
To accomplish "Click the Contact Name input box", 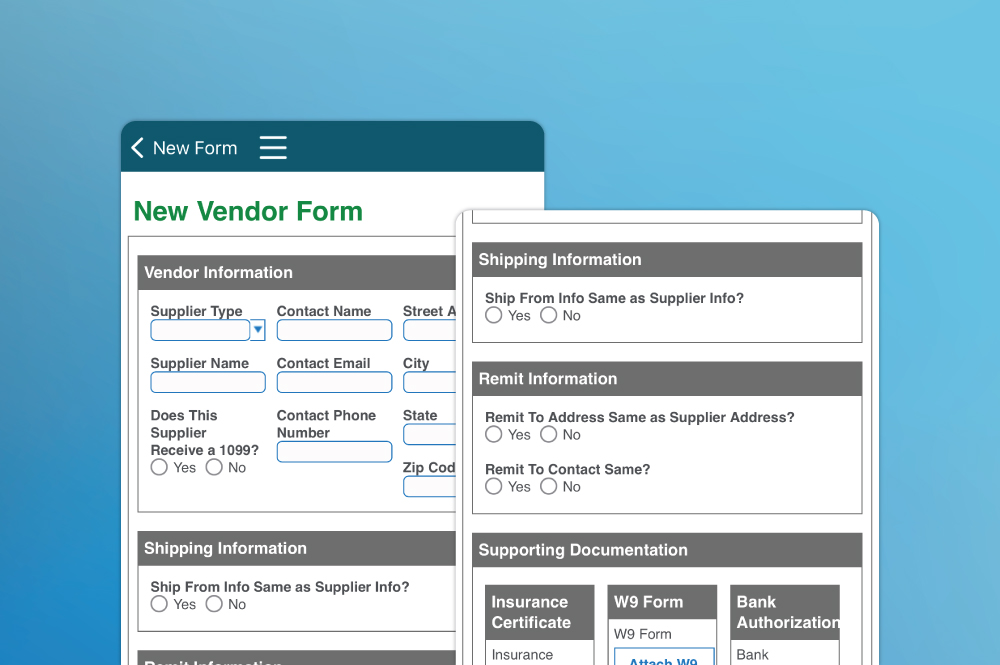I will click(x=333, y=330).
